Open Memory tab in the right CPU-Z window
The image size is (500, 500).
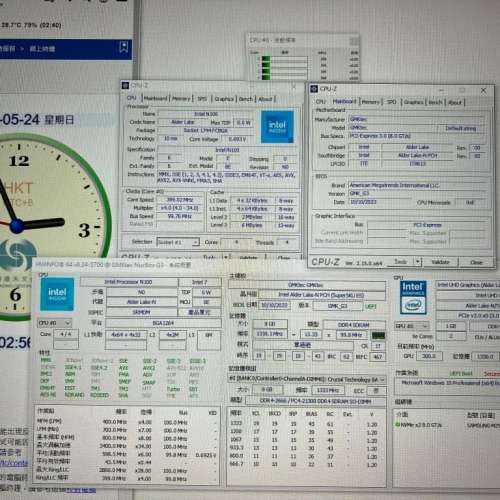click(370, 102)
